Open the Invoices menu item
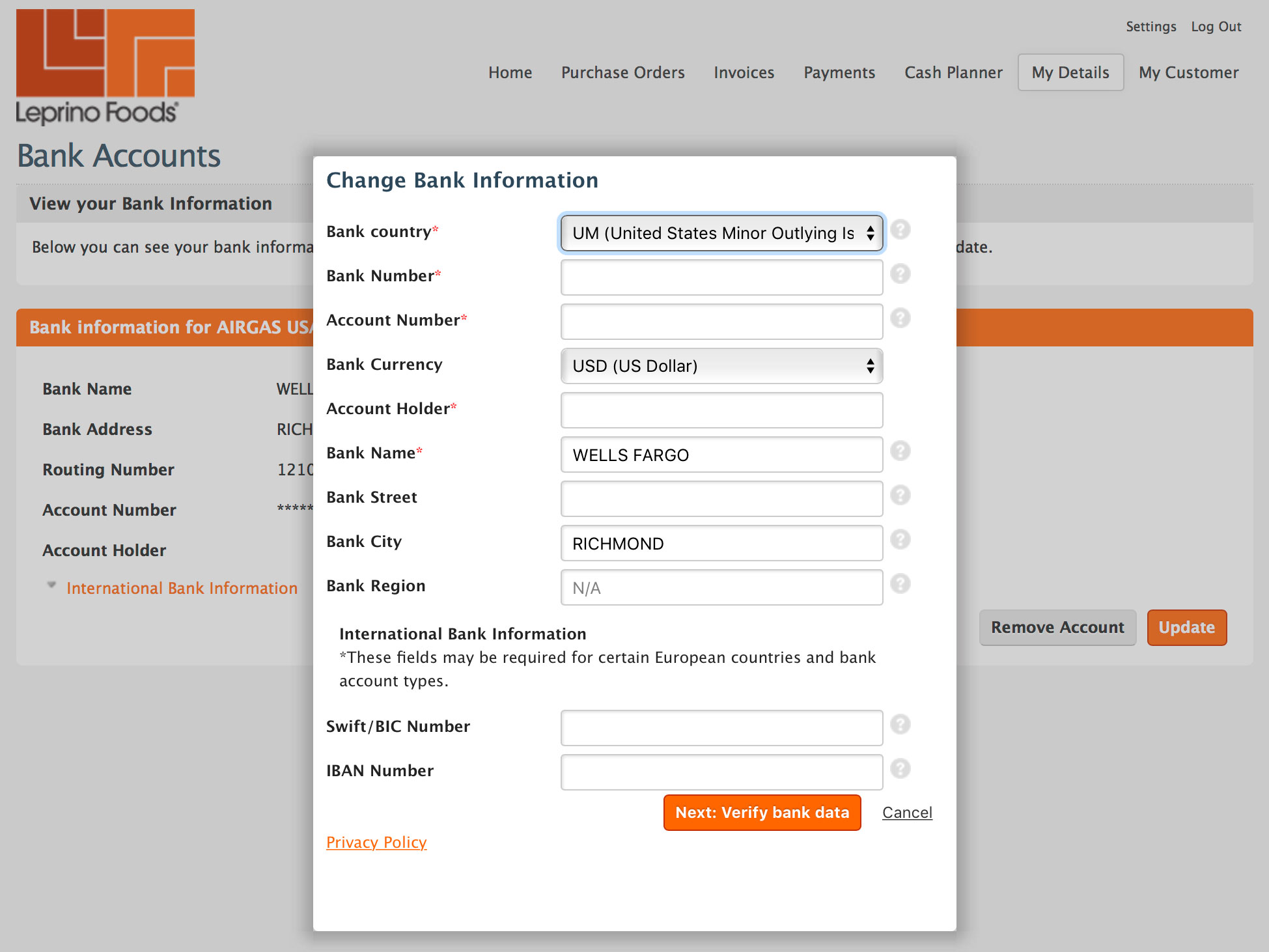The image size is (1269, 952). (744, 72)
